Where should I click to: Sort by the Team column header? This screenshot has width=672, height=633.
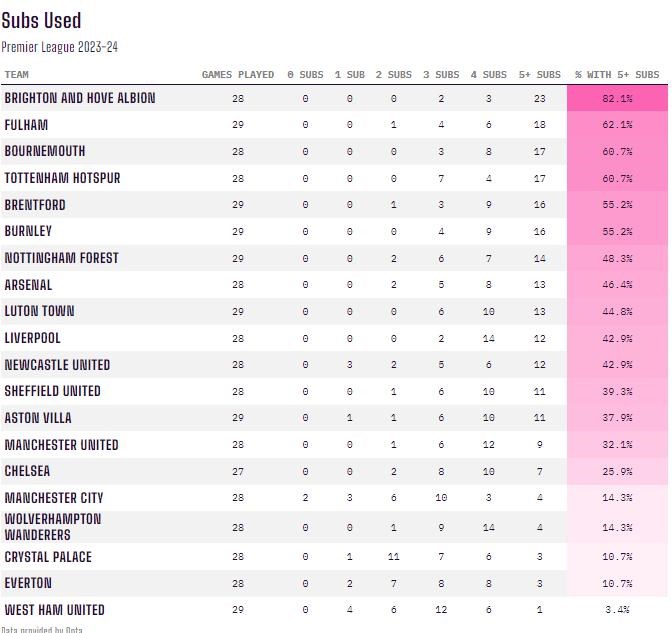(x=17, y=75)
